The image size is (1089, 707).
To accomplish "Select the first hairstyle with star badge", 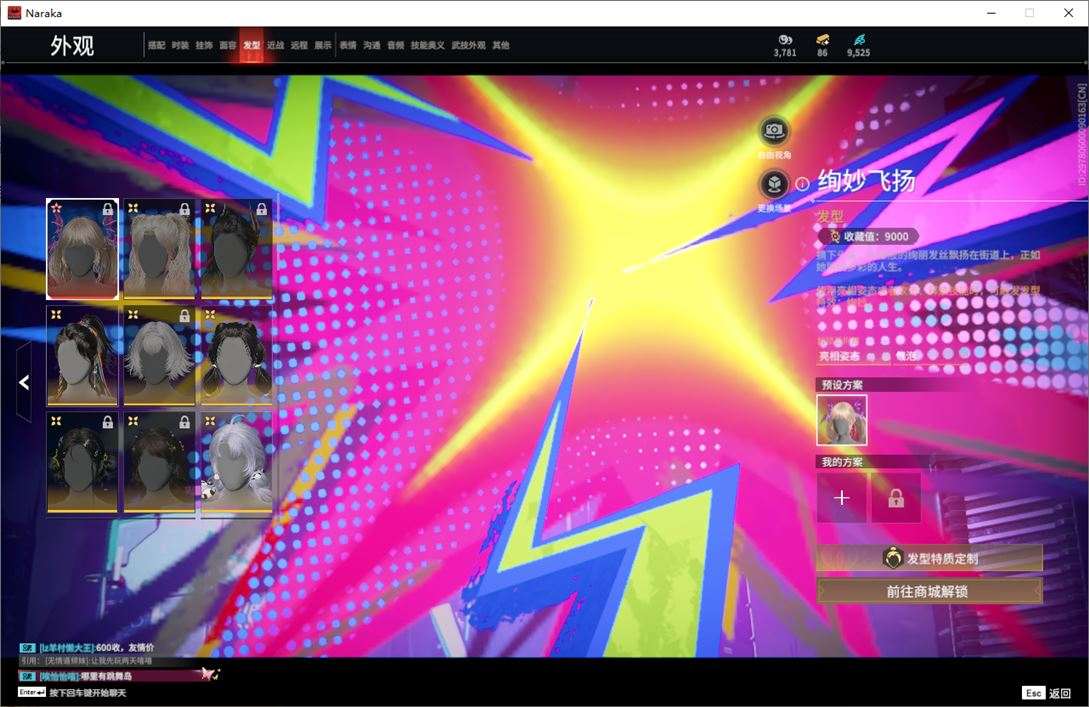I will [83, 249].
